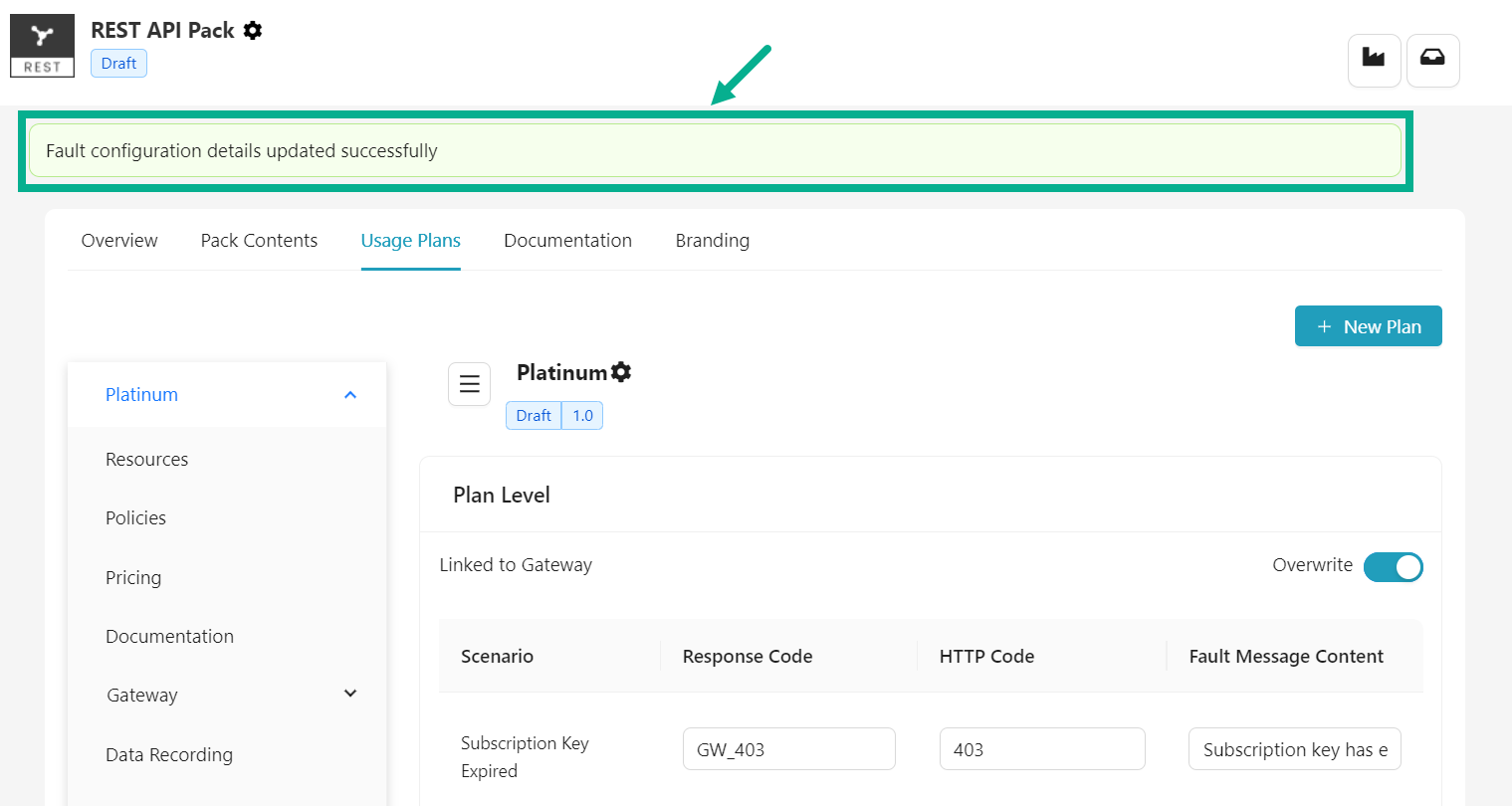Toggle the hamburger menu icon
1512x806 pixels.
[x=469, y=384]
